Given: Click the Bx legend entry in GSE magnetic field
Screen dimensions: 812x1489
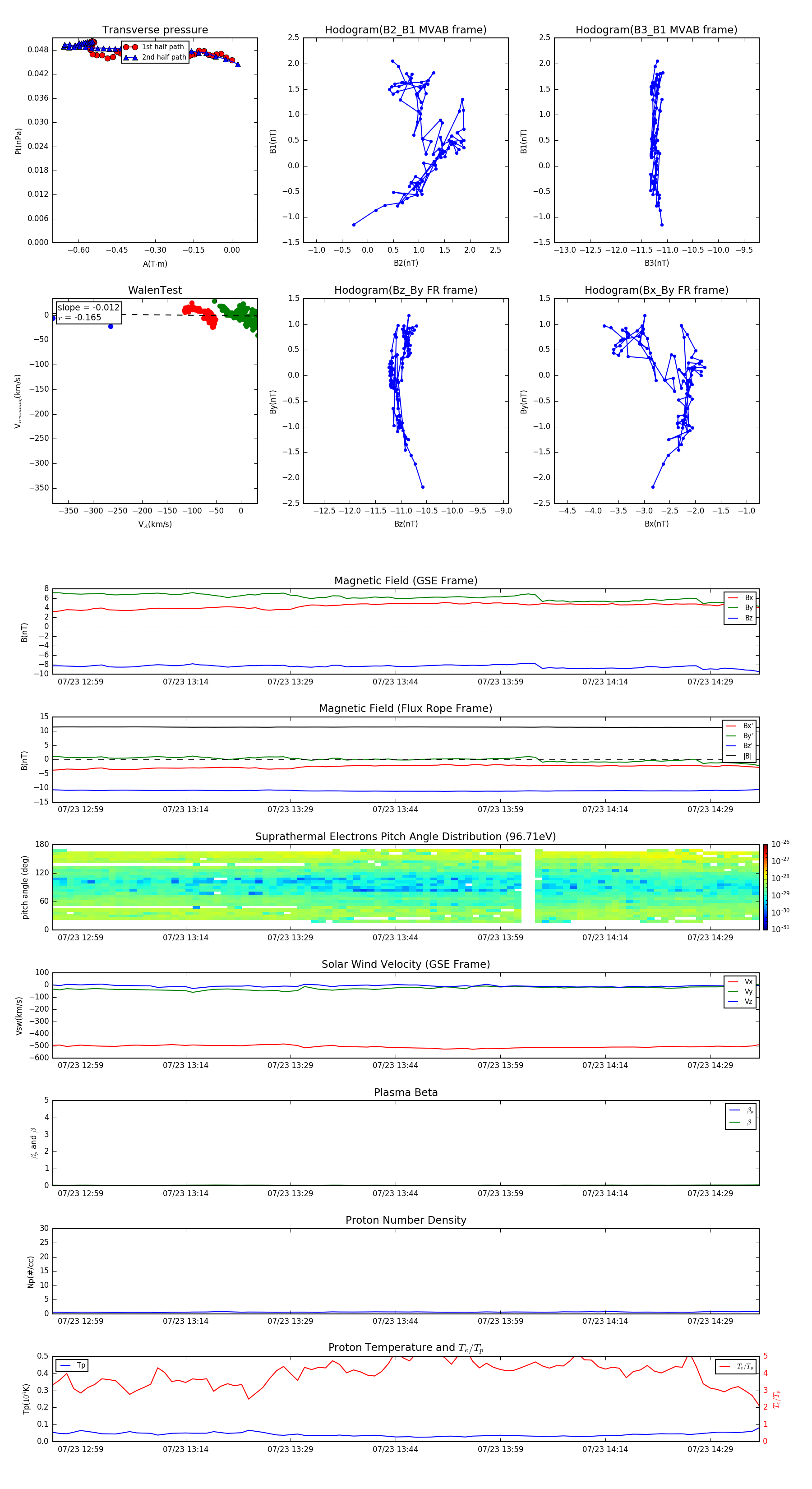Looking at the screenshot, I should click(x=740, y=598).
